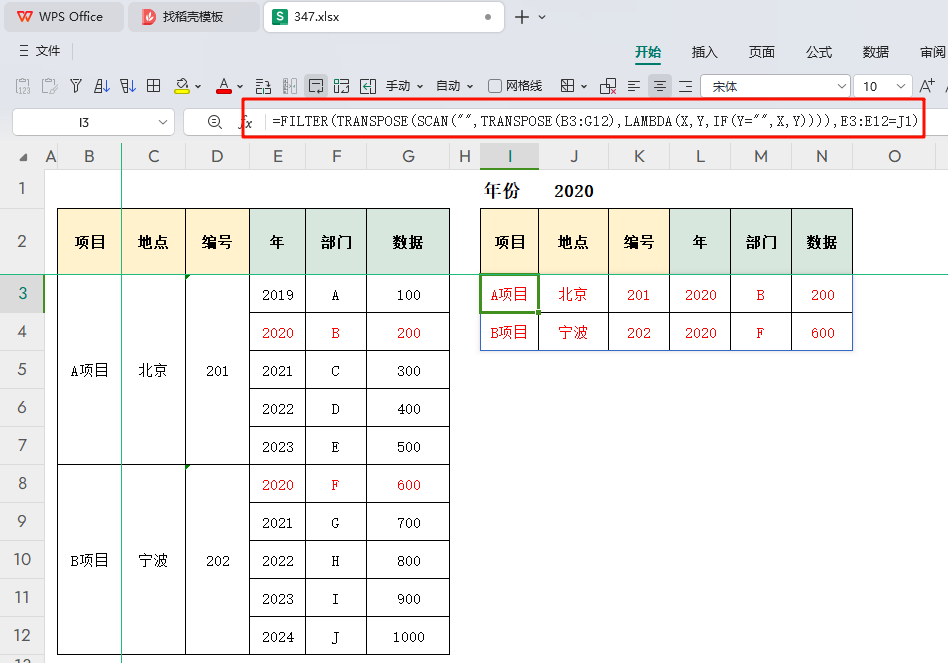The width and height of the screenshot is (948, 663).
Task: Click the merge cells icon
Action: (x=342, y=86)
